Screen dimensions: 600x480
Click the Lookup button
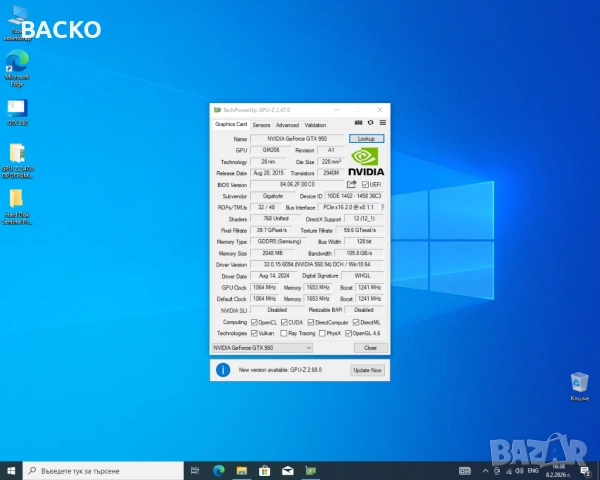pos(365,139)
